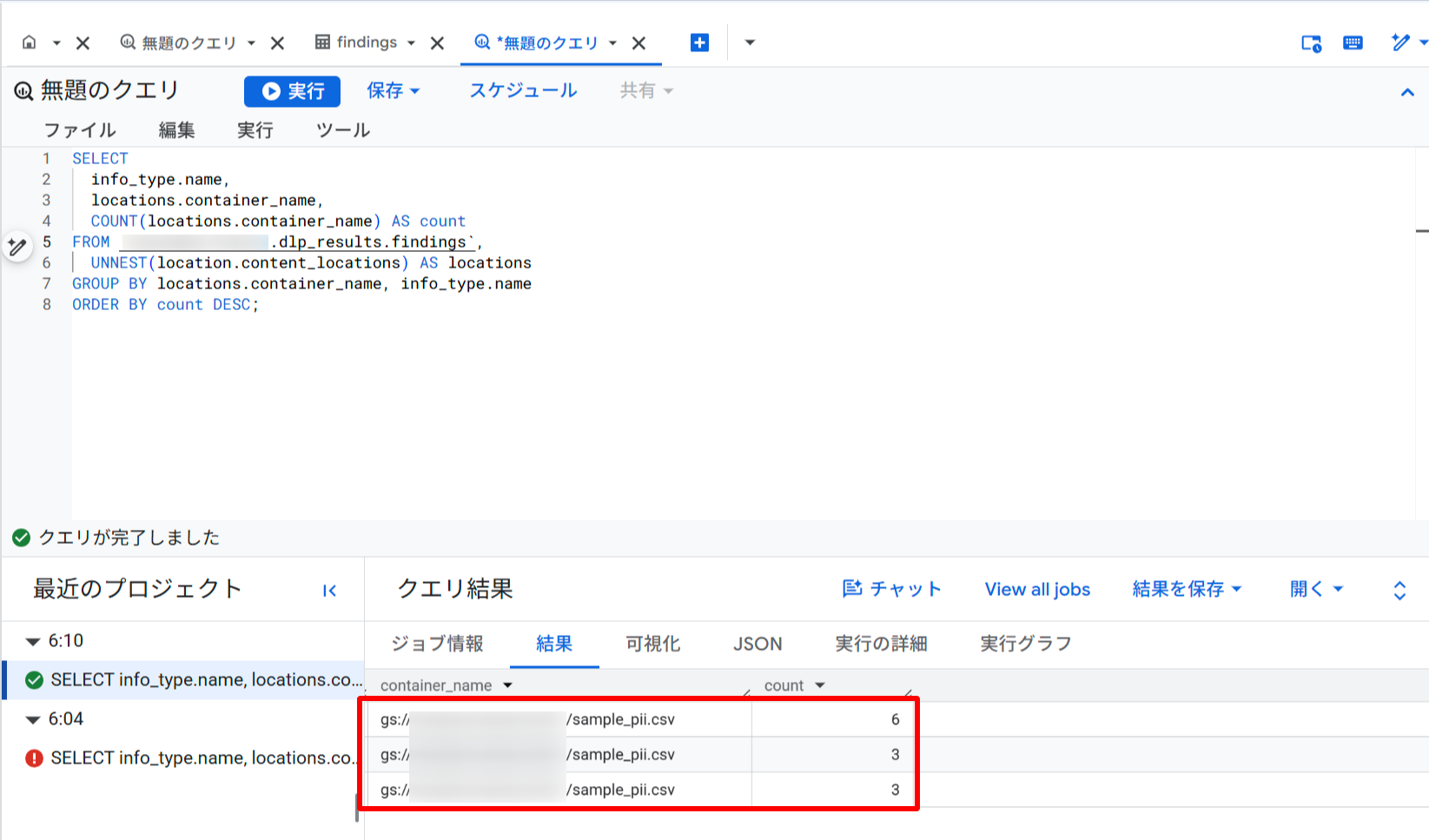The height and width of the screenshot is (840, 1429).
Task: Switch to ジョブ情報 tab
Action: point(437,644)
